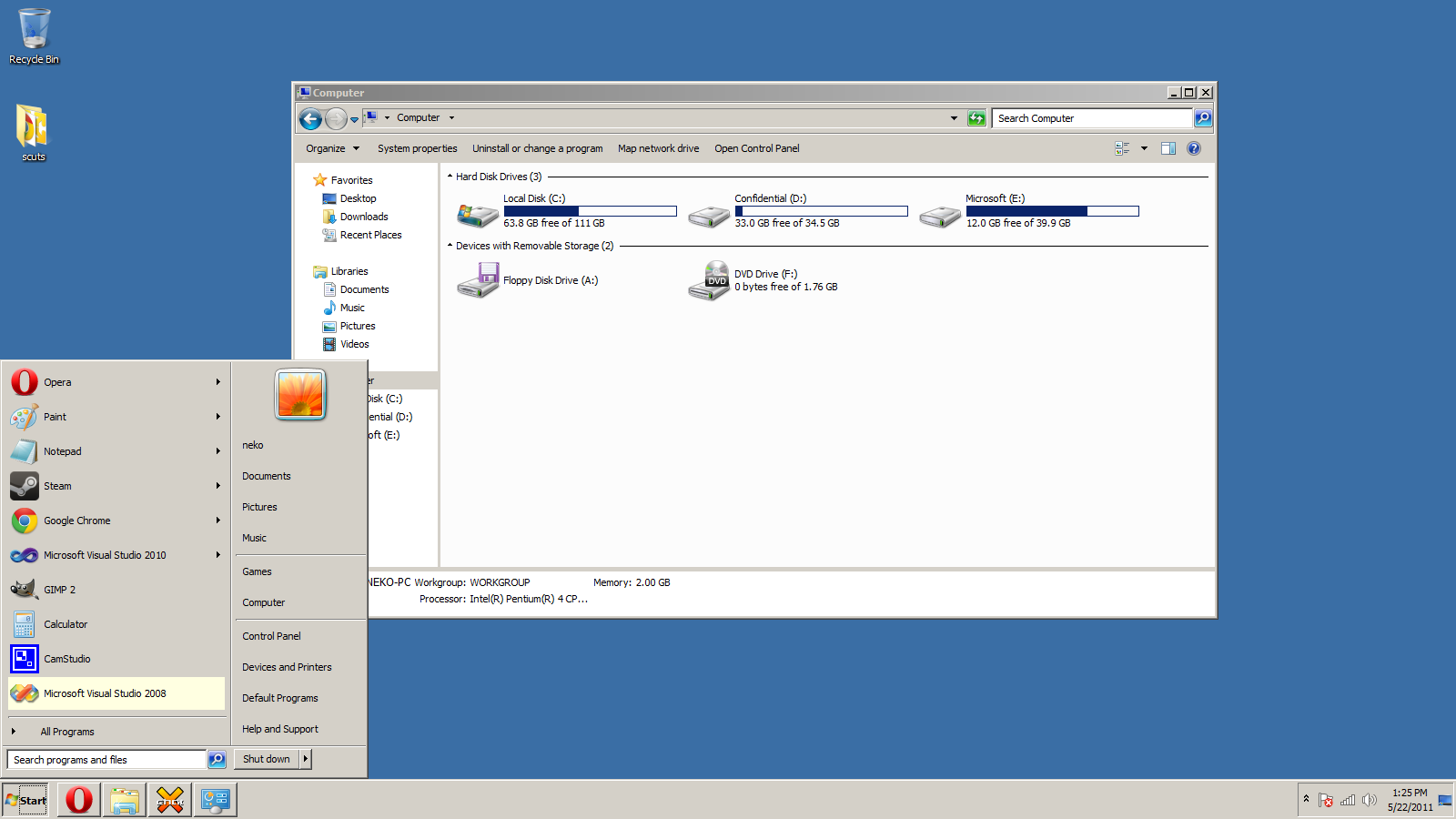Screen dimensions: 1456x819
Task: Open the Organize dropdown menu
Action: 333,148
